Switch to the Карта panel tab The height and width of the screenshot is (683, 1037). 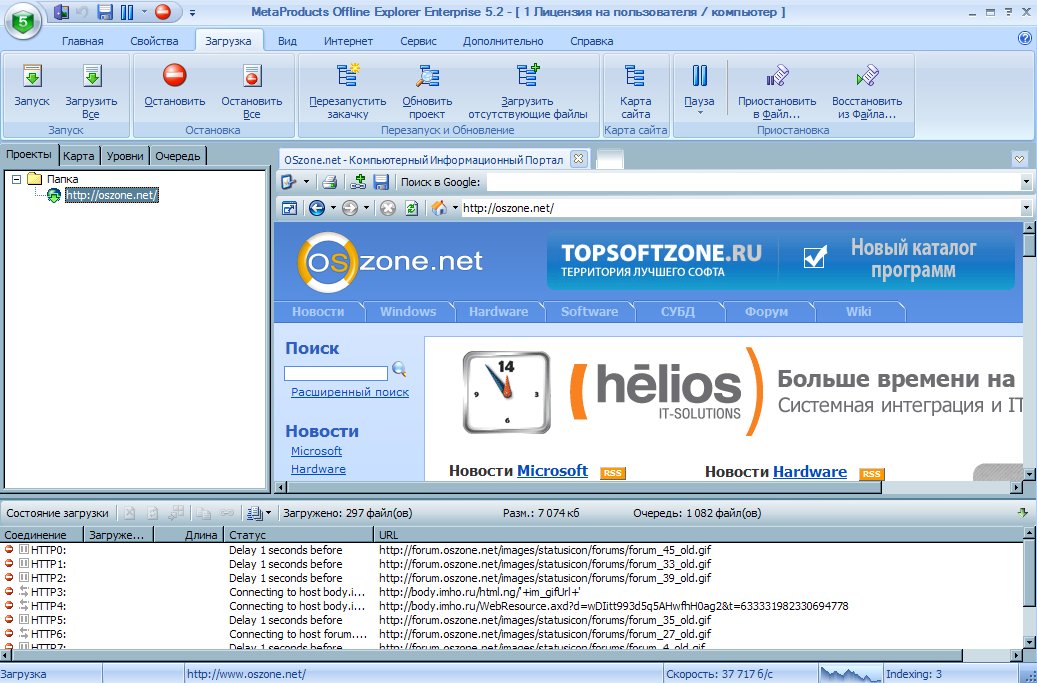(79, 156)
